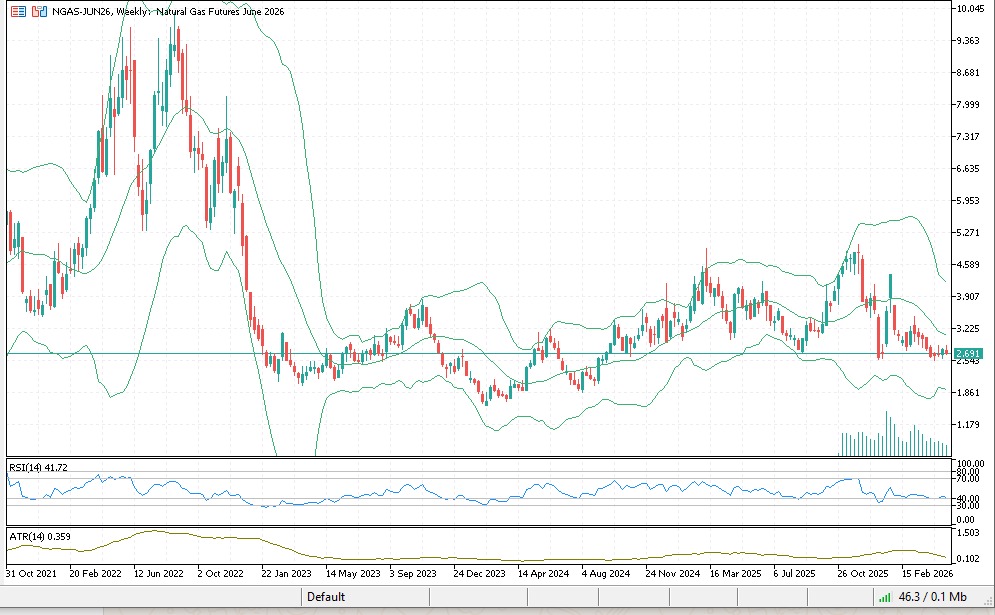Click the RSI(14) 41.72 indicator label
995x615 pixels.
pos(38,468)
